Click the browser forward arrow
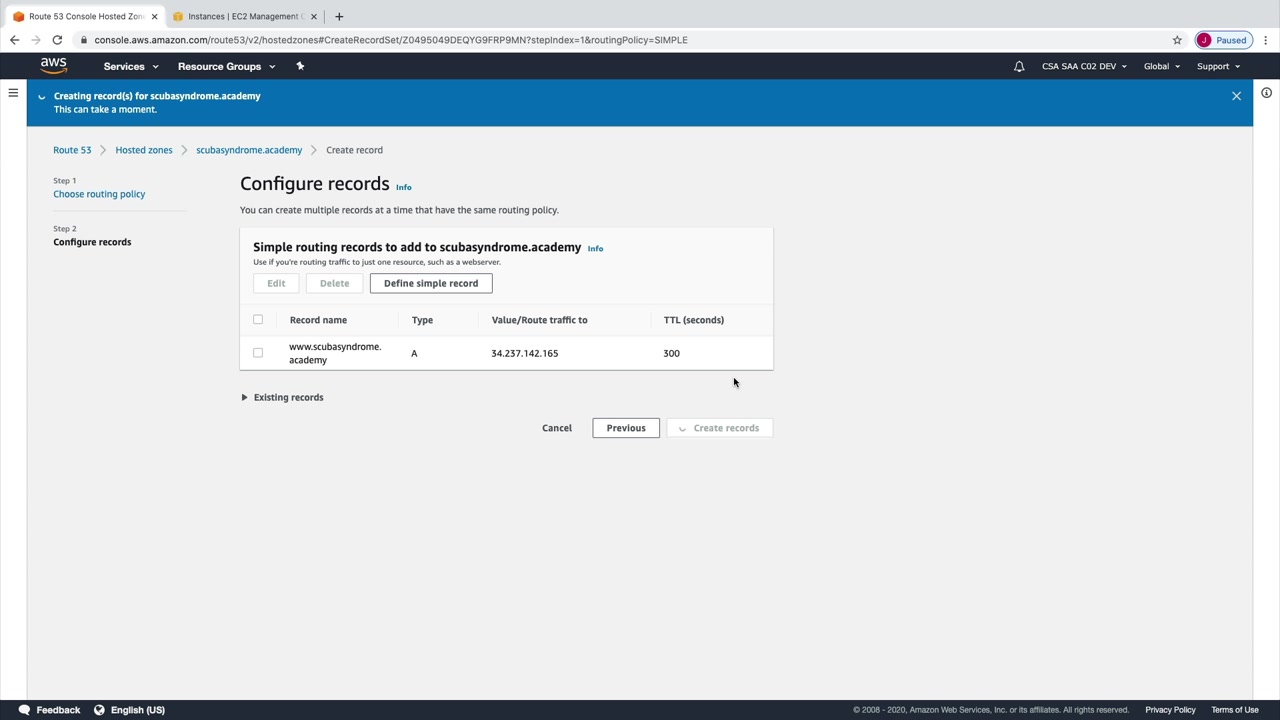1280x720 pixels. (x=36, y=40)
